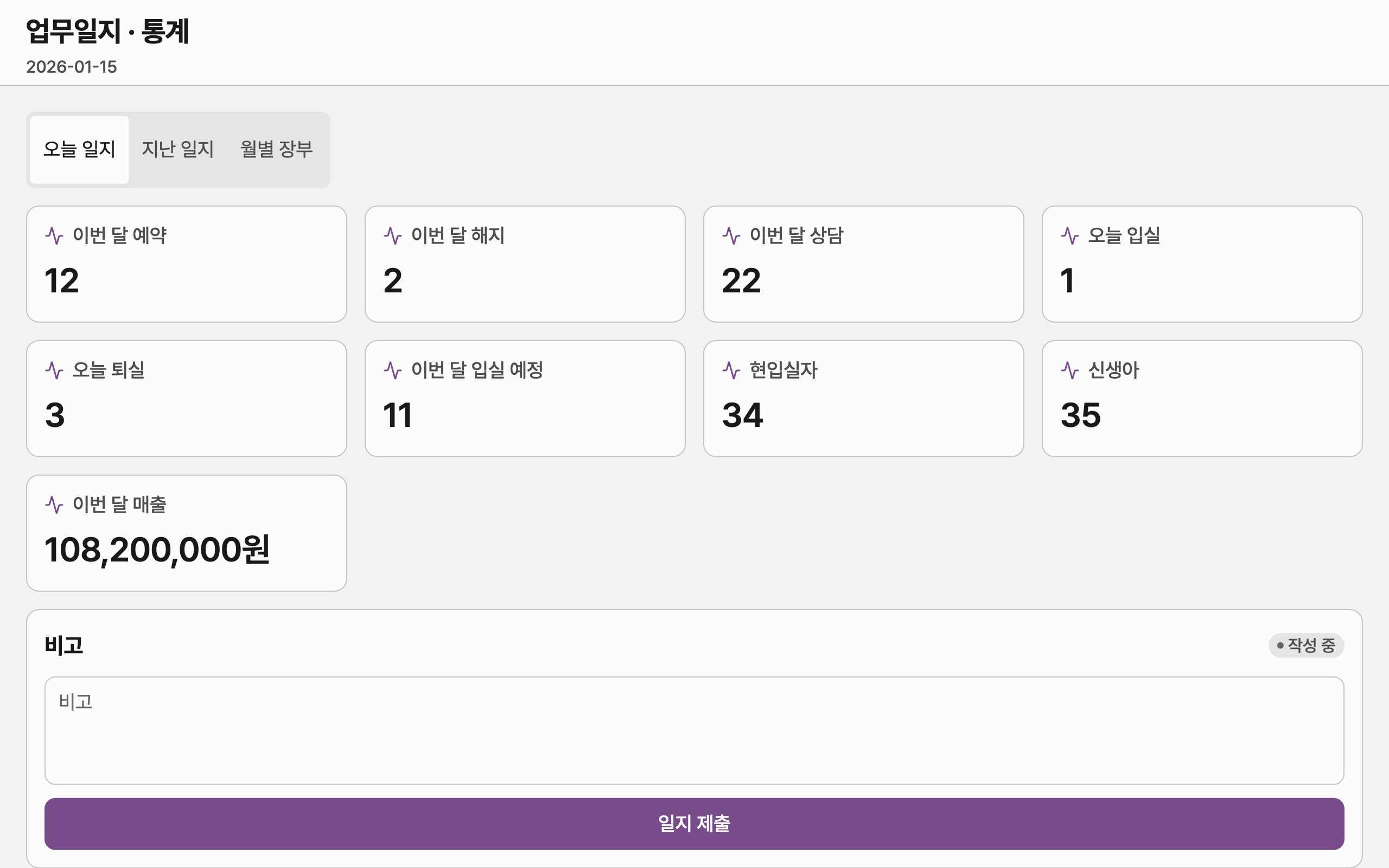Viewport: 1389px width, 868px height.
Task: Click the pulse icon beside 이번 달 입실 예정
Action: pos(393,371)
